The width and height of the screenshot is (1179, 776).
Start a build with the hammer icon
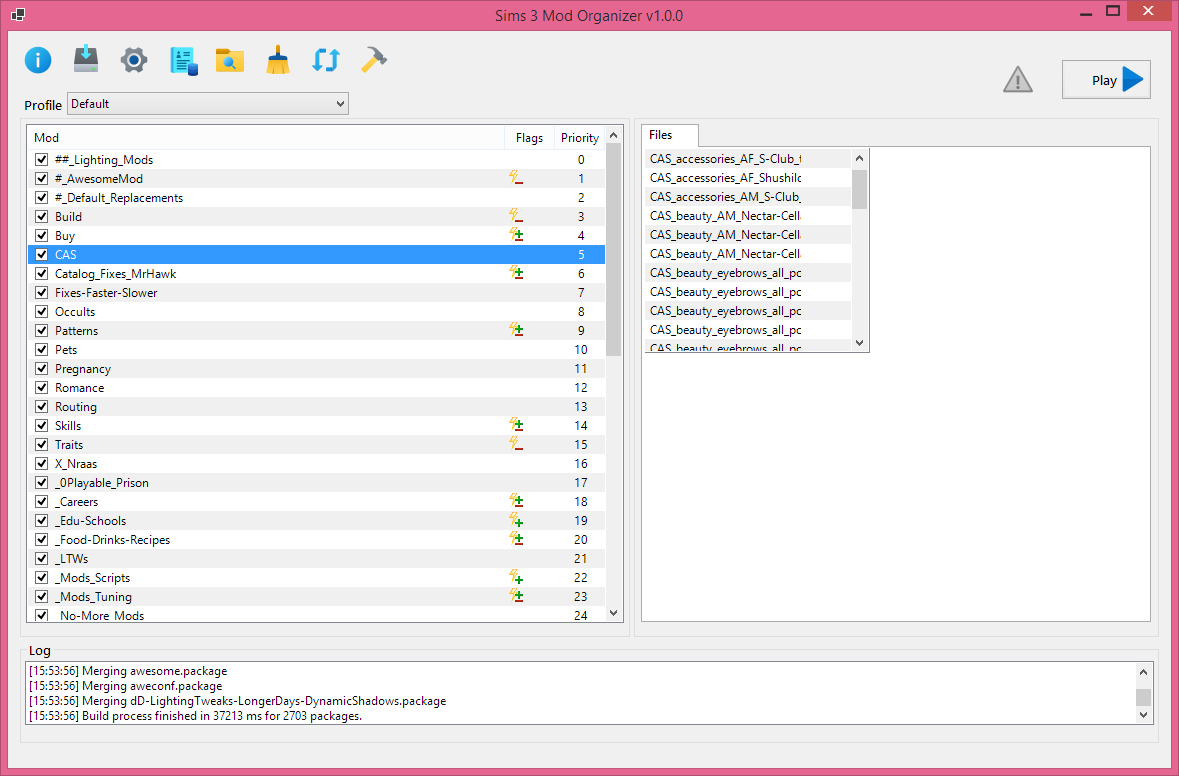[374, 60]
